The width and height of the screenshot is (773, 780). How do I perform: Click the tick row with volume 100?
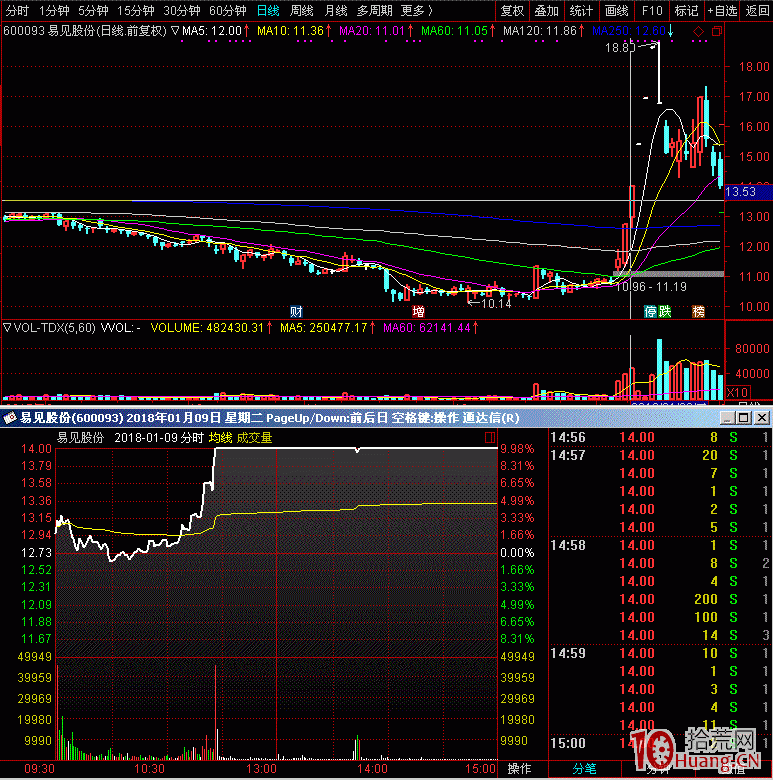tap(660, 617)
